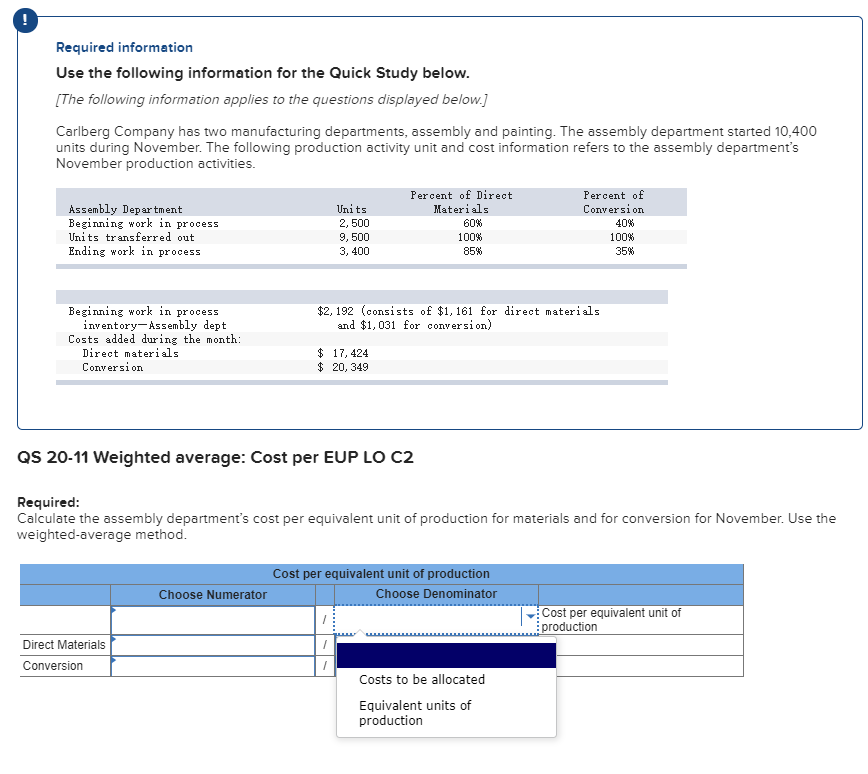Click the 'Required:' bold label
The width and height of the screenshot is (868, 774).
48,502
